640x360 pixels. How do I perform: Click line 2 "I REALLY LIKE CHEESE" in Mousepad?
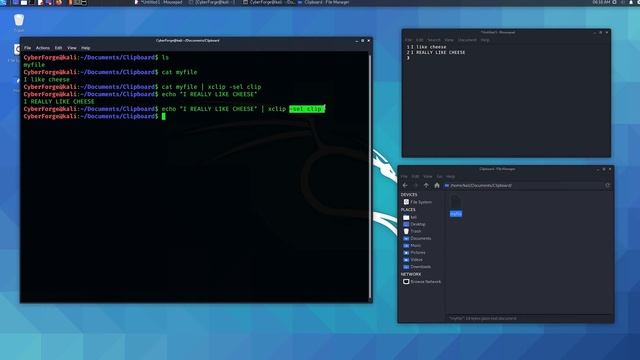[438, 52]
